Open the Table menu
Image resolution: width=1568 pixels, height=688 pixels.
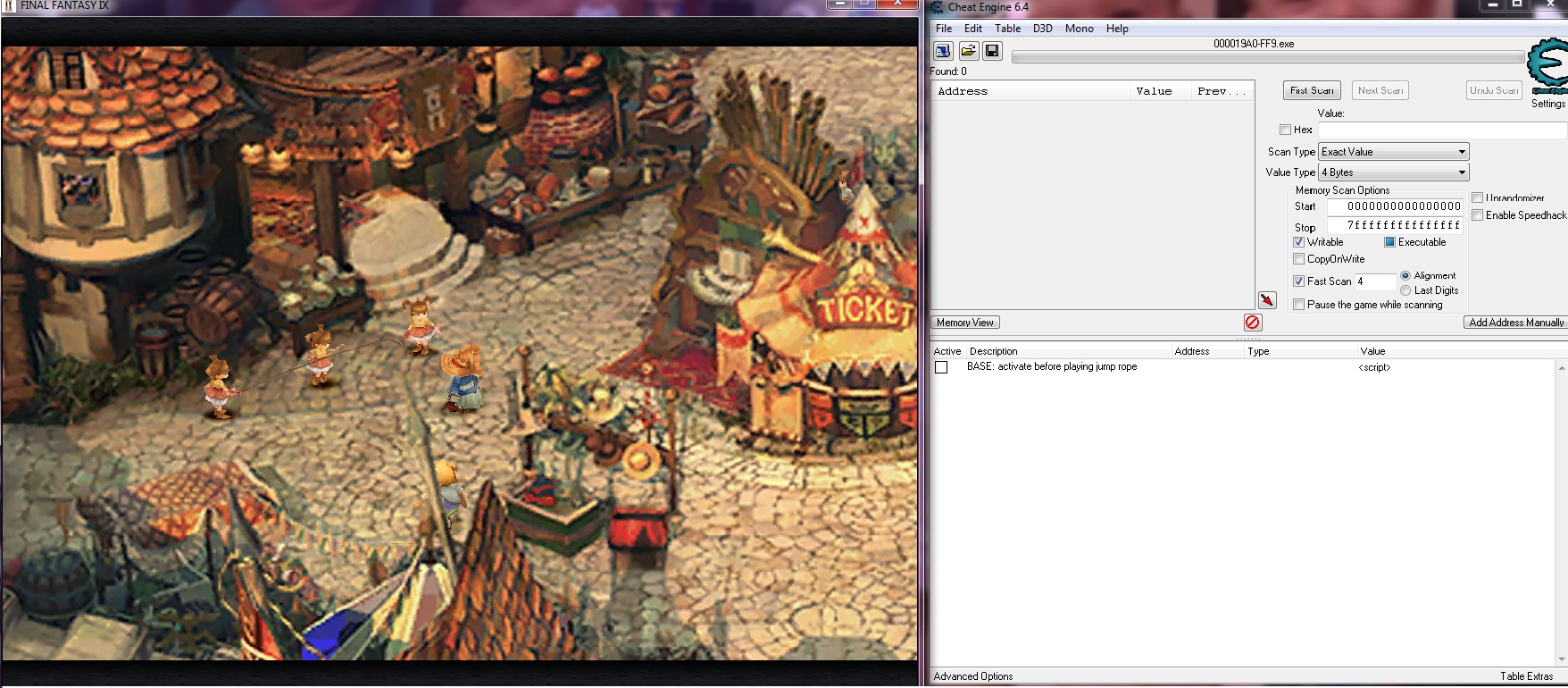[x=1007, y=29]
